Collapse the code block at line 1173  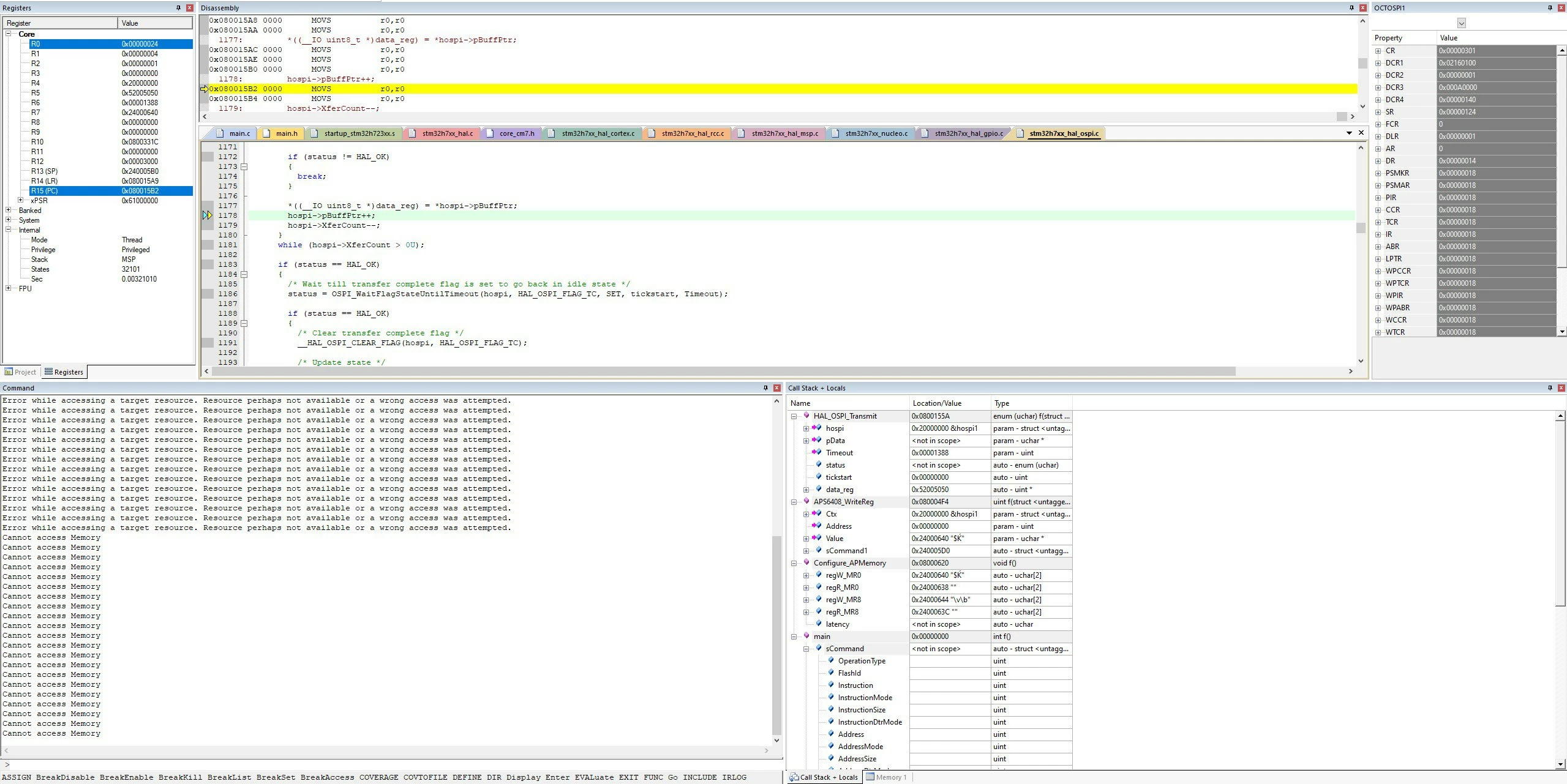244,166
